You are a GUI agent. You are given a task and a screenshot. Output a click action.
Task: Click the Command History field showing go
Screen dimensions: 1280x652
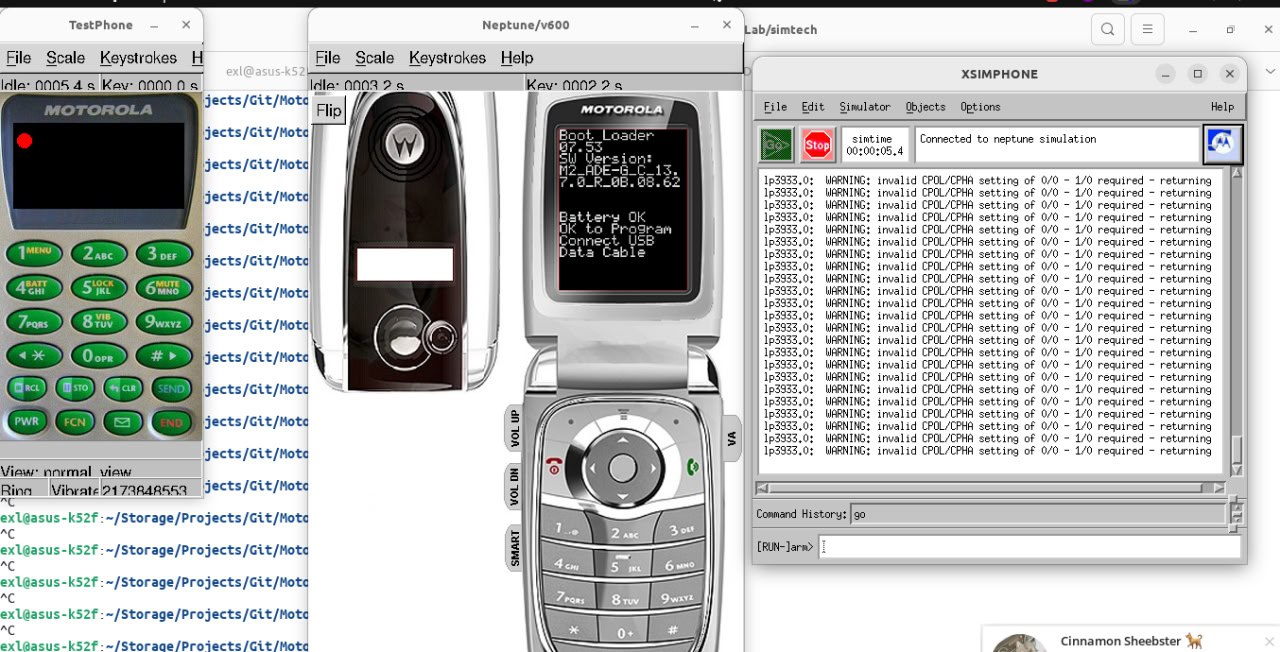[x=1038, y=514]
